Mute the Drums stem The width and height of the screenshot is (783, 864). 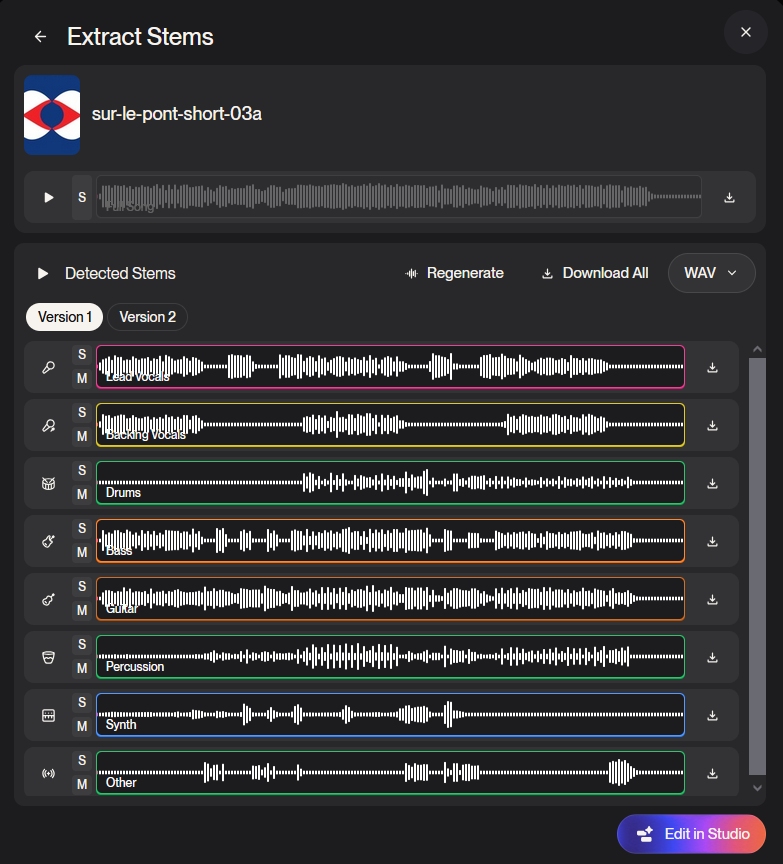[82, 494]
